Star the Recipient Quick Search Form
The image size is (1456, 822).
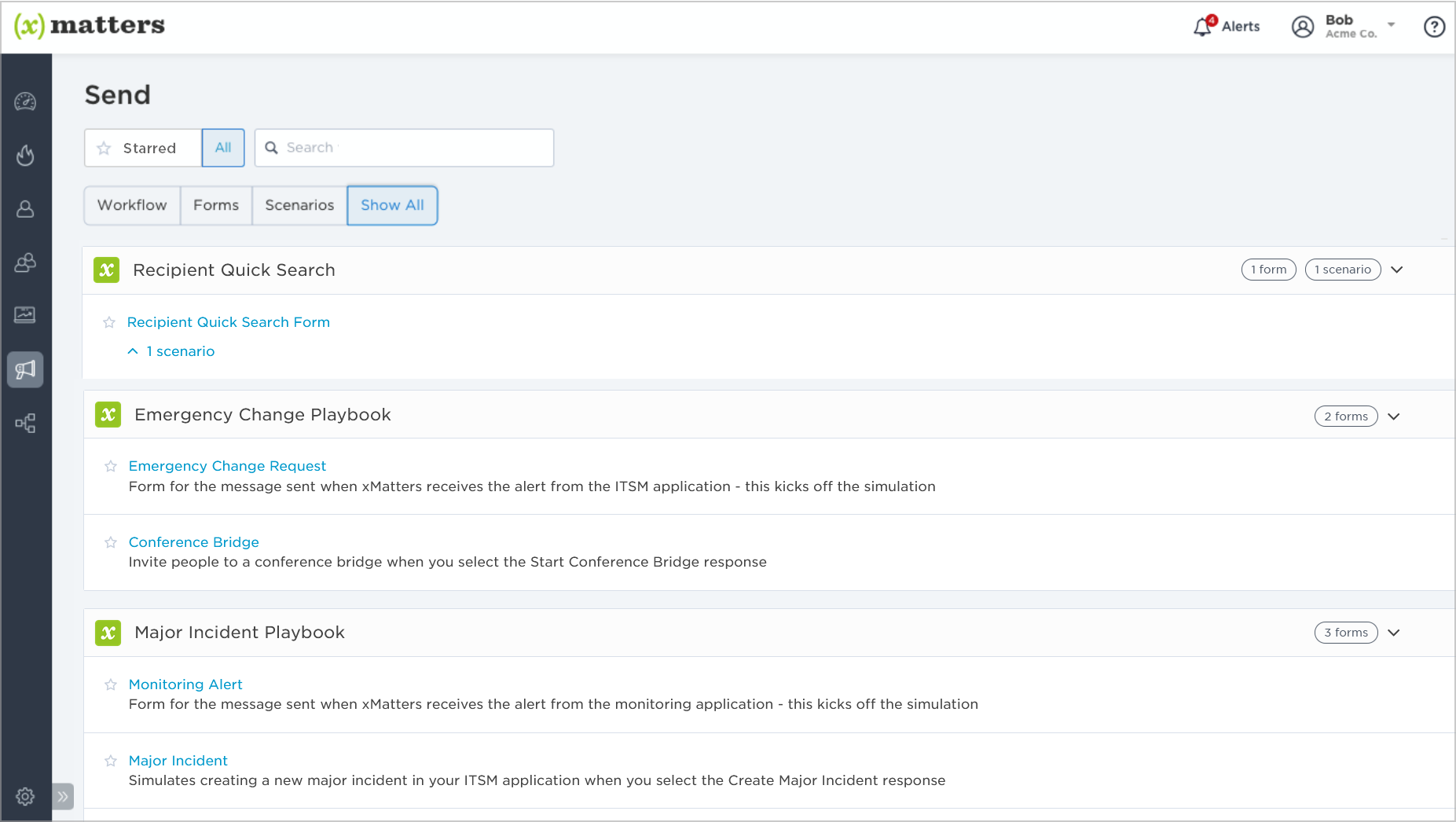(x=109, y=322)
